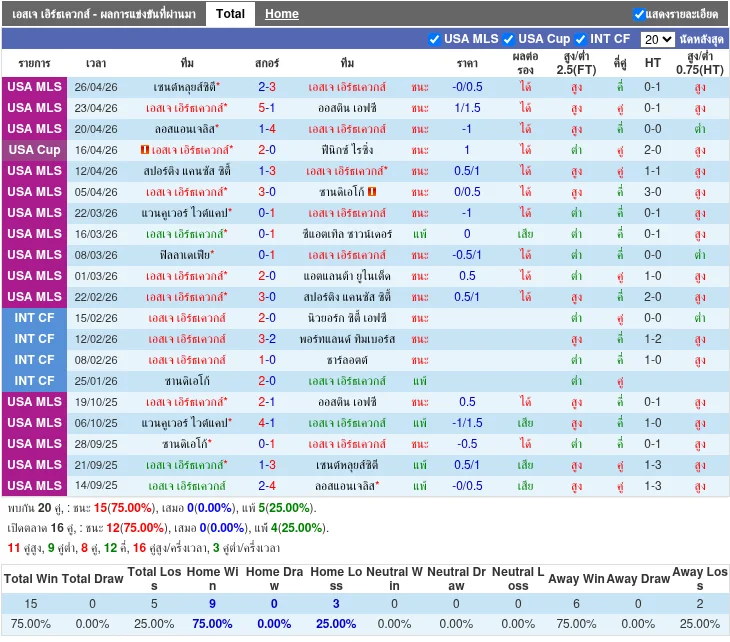Click red card icon next to the 05/04/26 away team
Screen dimensions: 730x642
(372, 192)
